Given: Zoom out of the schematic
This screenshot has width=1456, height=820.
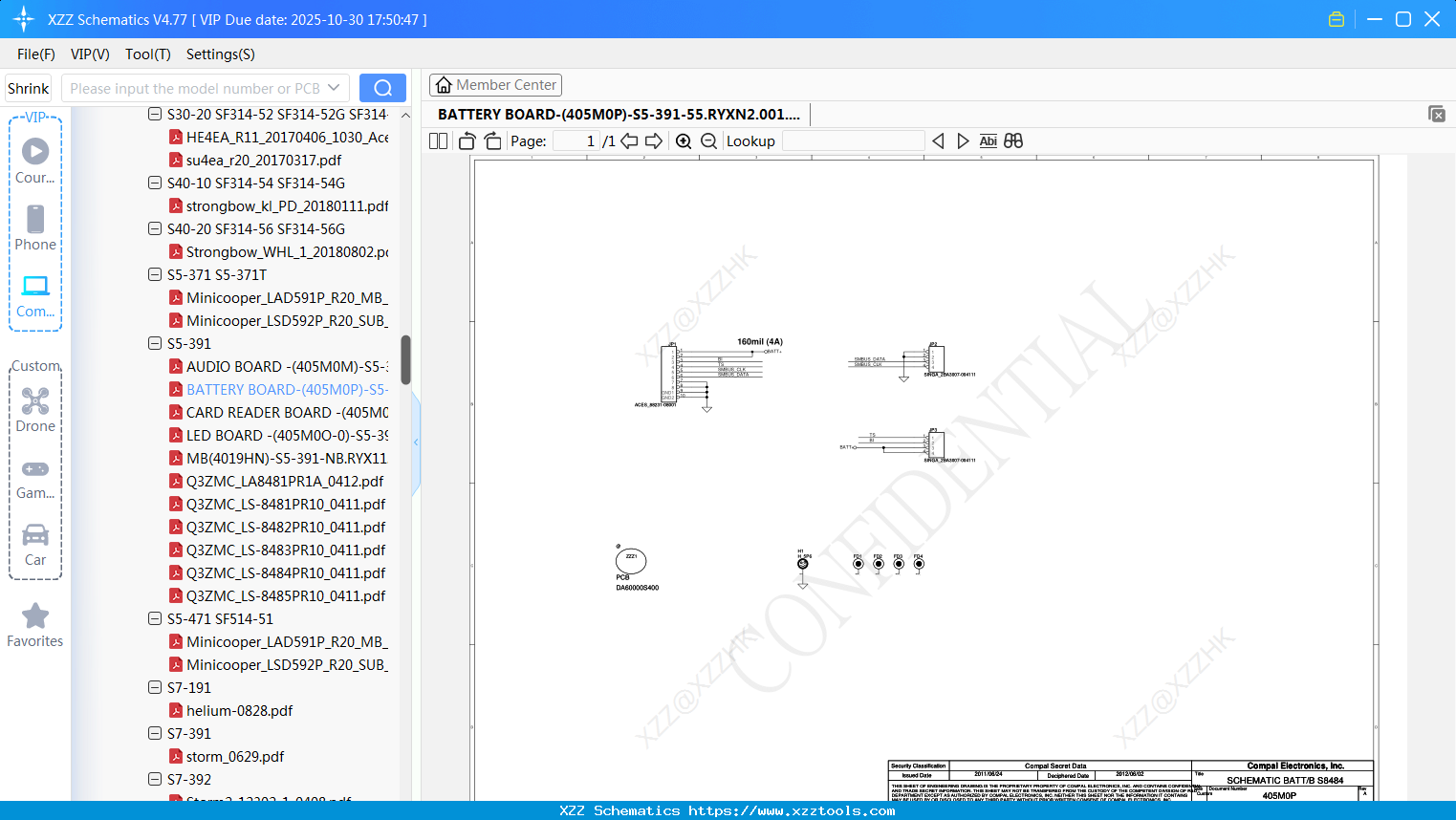Looking at the screenshot, I should pos(708,141).
